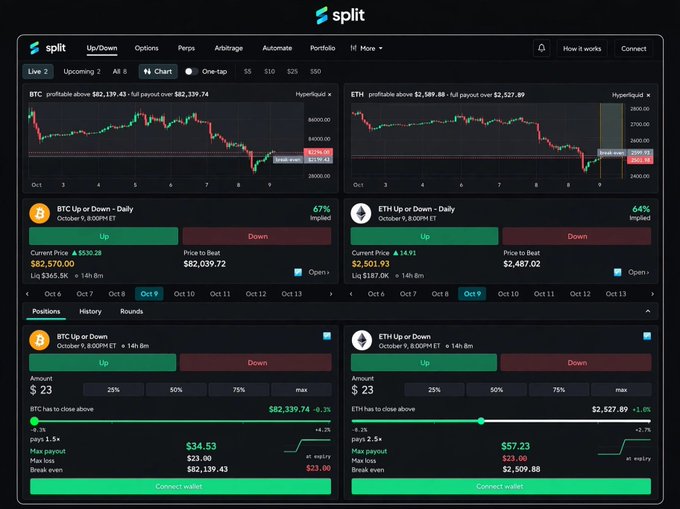Click Up in ETH Positions panel
Image resolution: width=680 pixels, height=509 pixels.
(424, 362)
